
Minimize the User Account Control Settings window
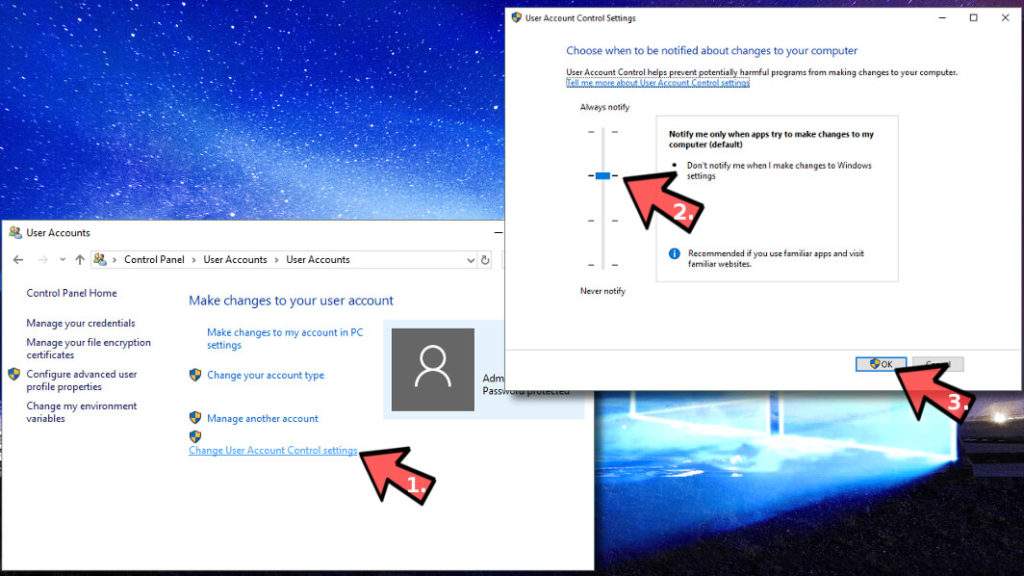(942, 18)
